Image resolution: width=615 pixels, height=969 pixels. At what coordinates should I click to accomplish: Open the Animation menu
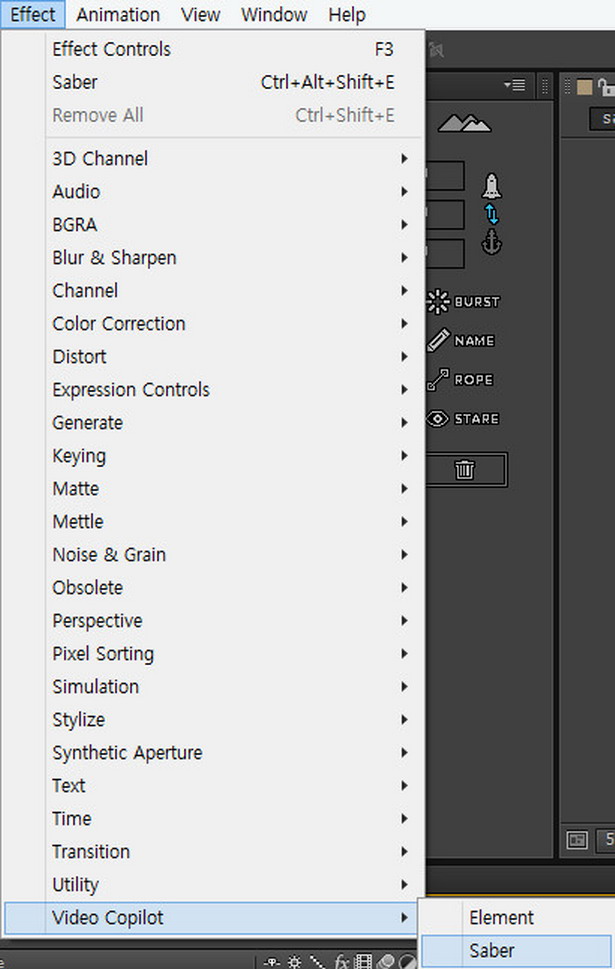pyautogui.click(x=118, y=14)
